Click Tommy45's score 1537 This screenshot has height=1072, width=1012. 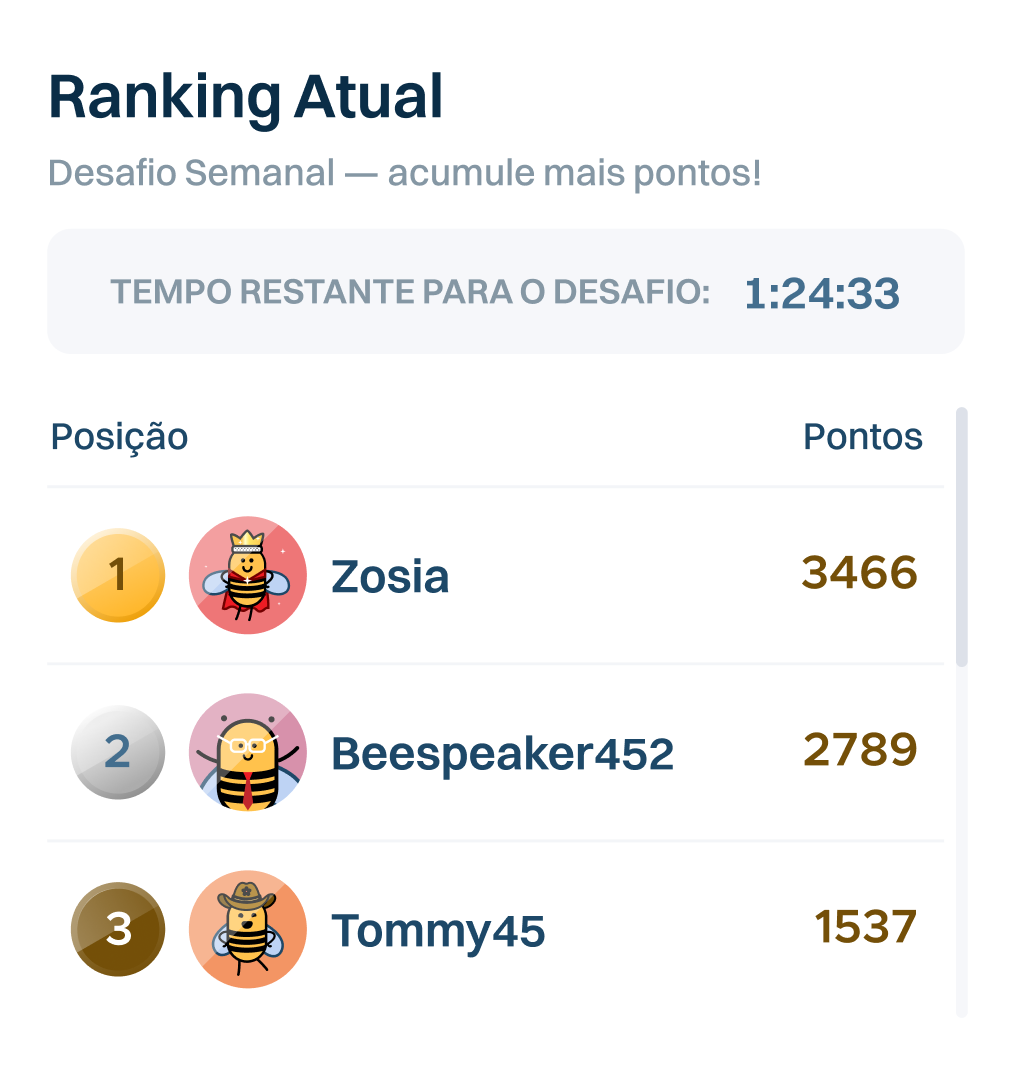[x=865, y=927]
